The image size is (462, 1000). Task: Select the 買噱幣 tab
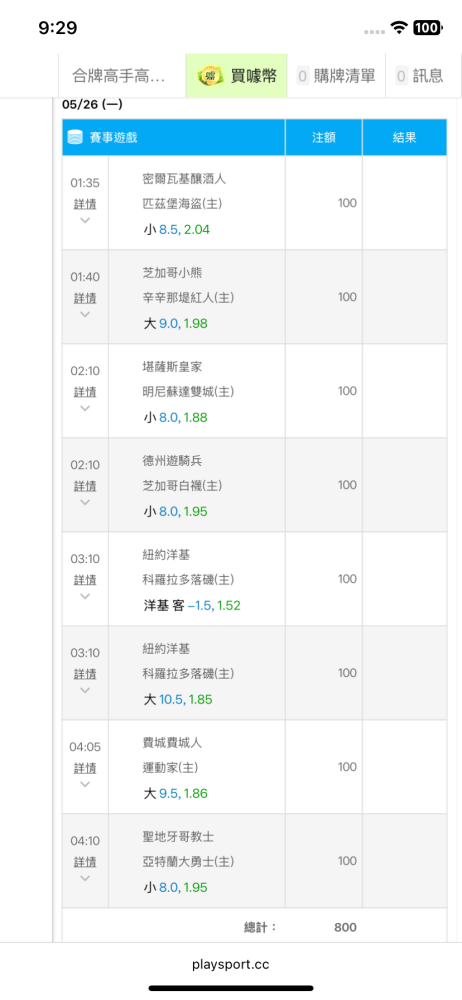point(237,76)
